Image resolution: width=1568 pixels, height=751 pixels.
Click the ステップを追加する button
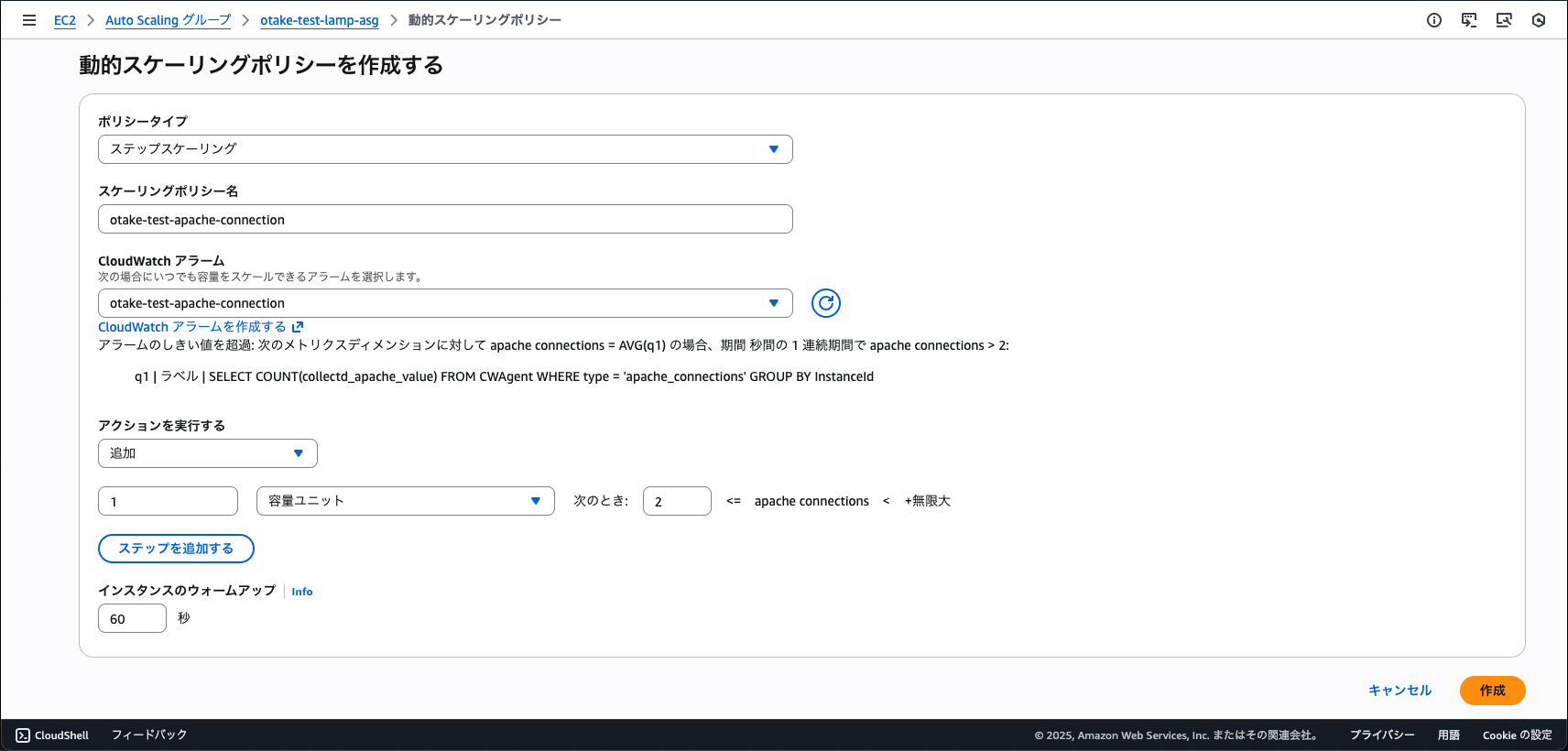pyautogui.click(x=176, y=549)
